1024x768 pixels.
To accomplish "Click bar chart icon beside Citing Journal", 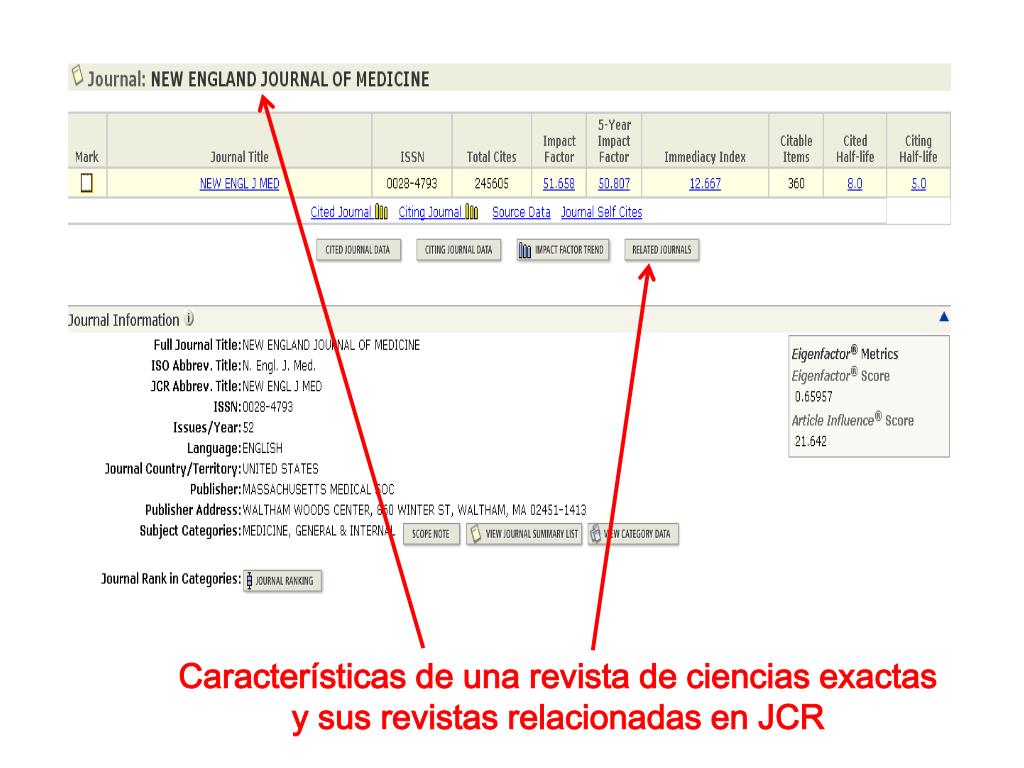I will click(472, 212).
